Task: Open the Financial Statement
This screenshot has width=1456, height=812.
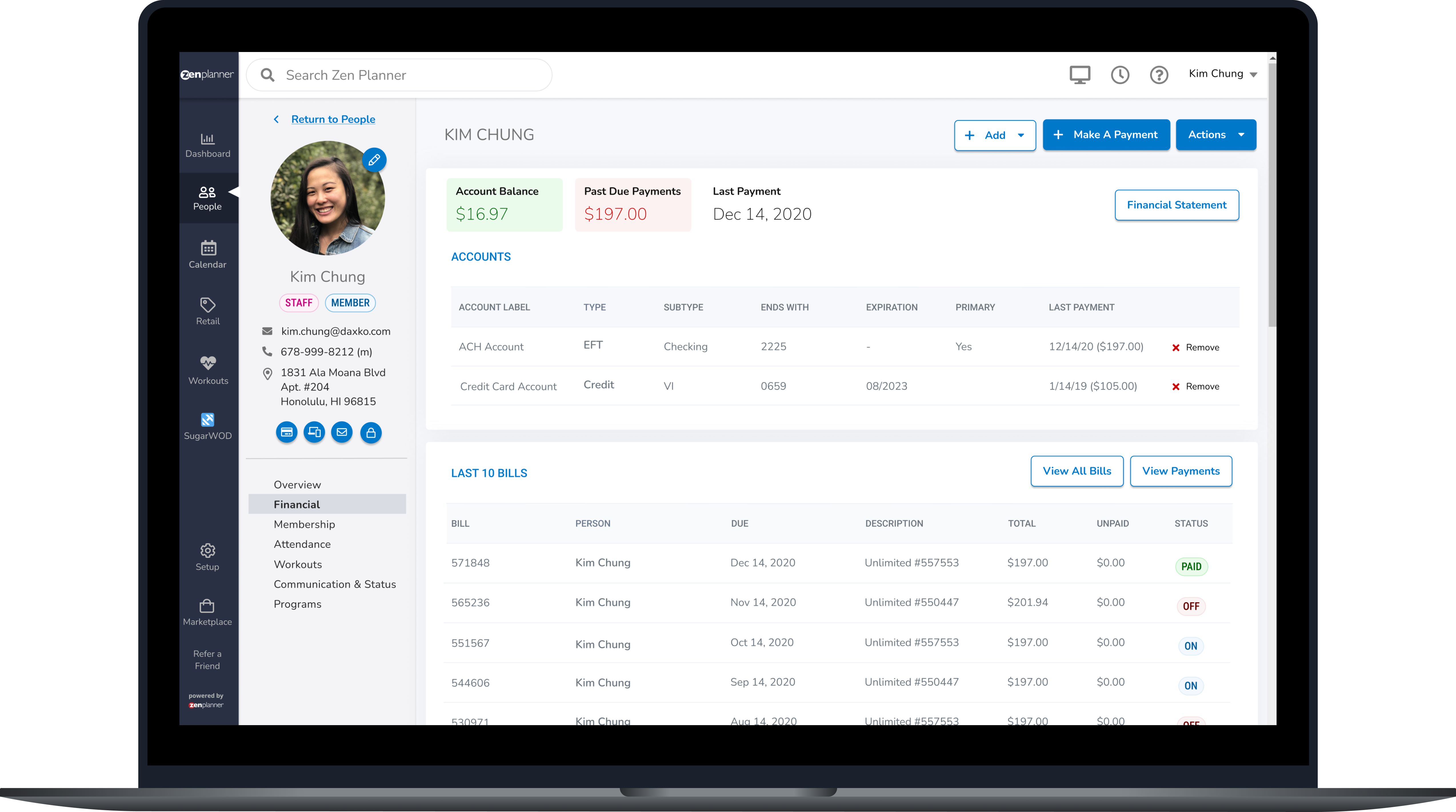Action: coord(1176,205)
